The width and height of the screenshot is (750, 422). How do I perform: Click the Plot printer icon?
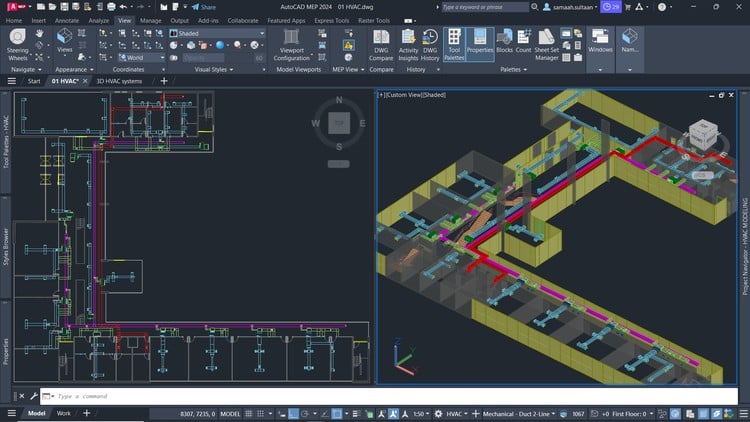pos(111,7)
